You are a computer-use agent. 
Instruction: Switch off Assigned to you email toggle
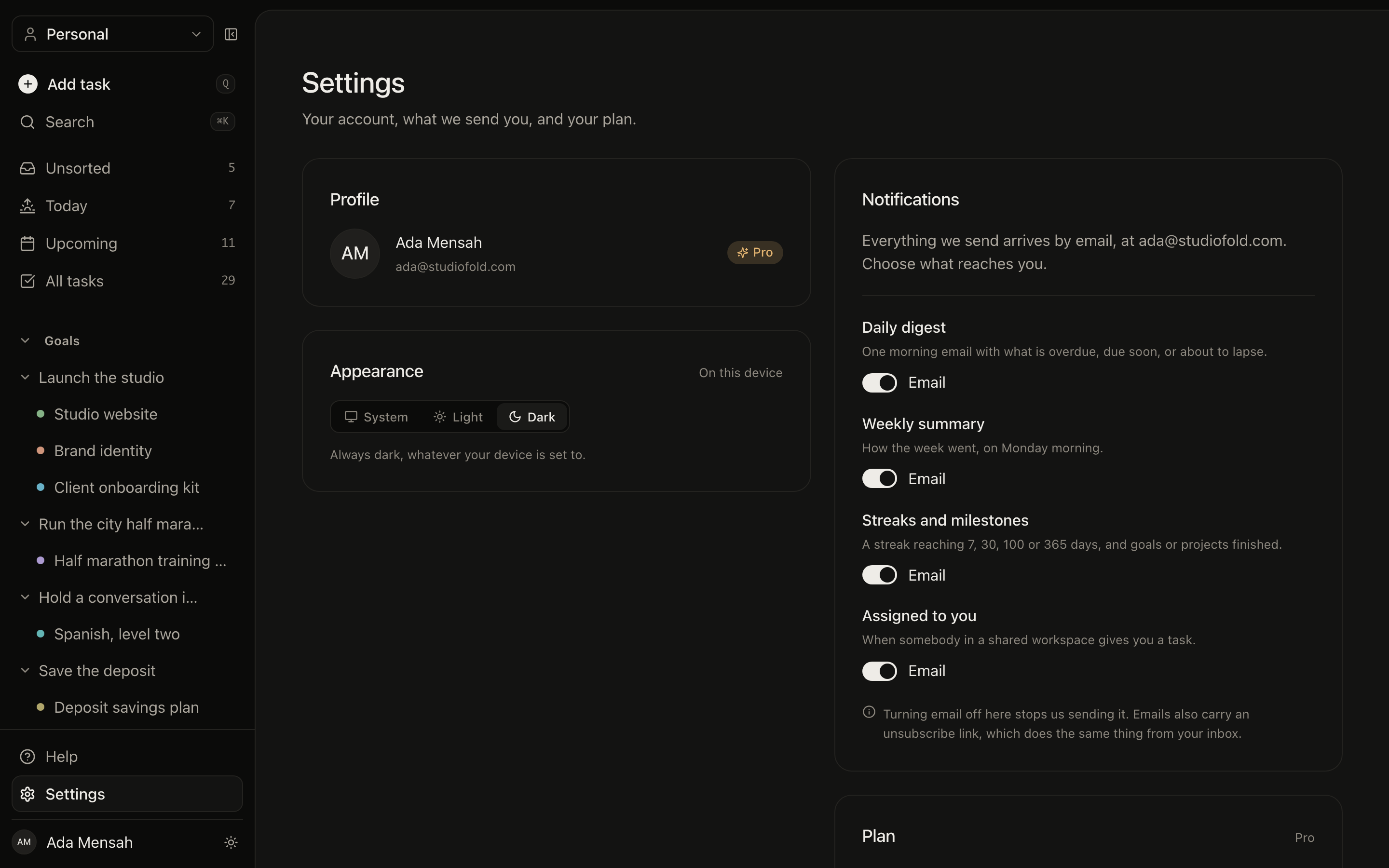click(x=879, y=671)
